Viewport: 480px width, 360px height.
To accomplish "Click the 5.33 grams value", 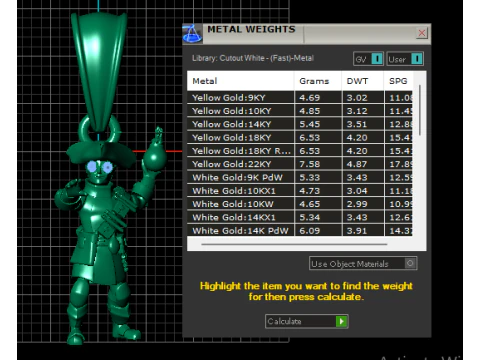I will point(309,177).
